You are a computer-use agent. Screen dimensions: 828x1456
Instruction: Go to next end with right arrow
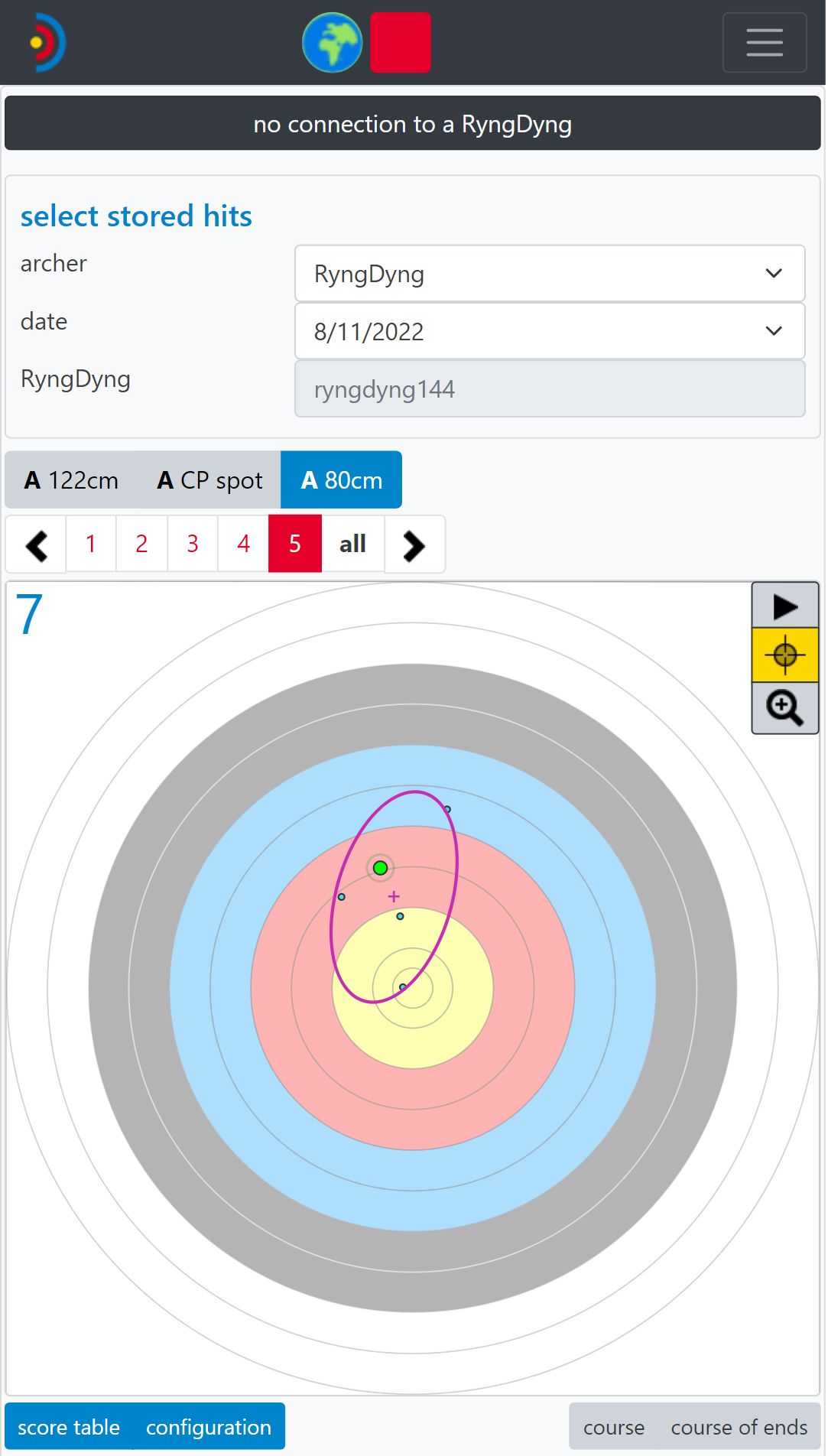pyautogui.click(x=414, y=545)
